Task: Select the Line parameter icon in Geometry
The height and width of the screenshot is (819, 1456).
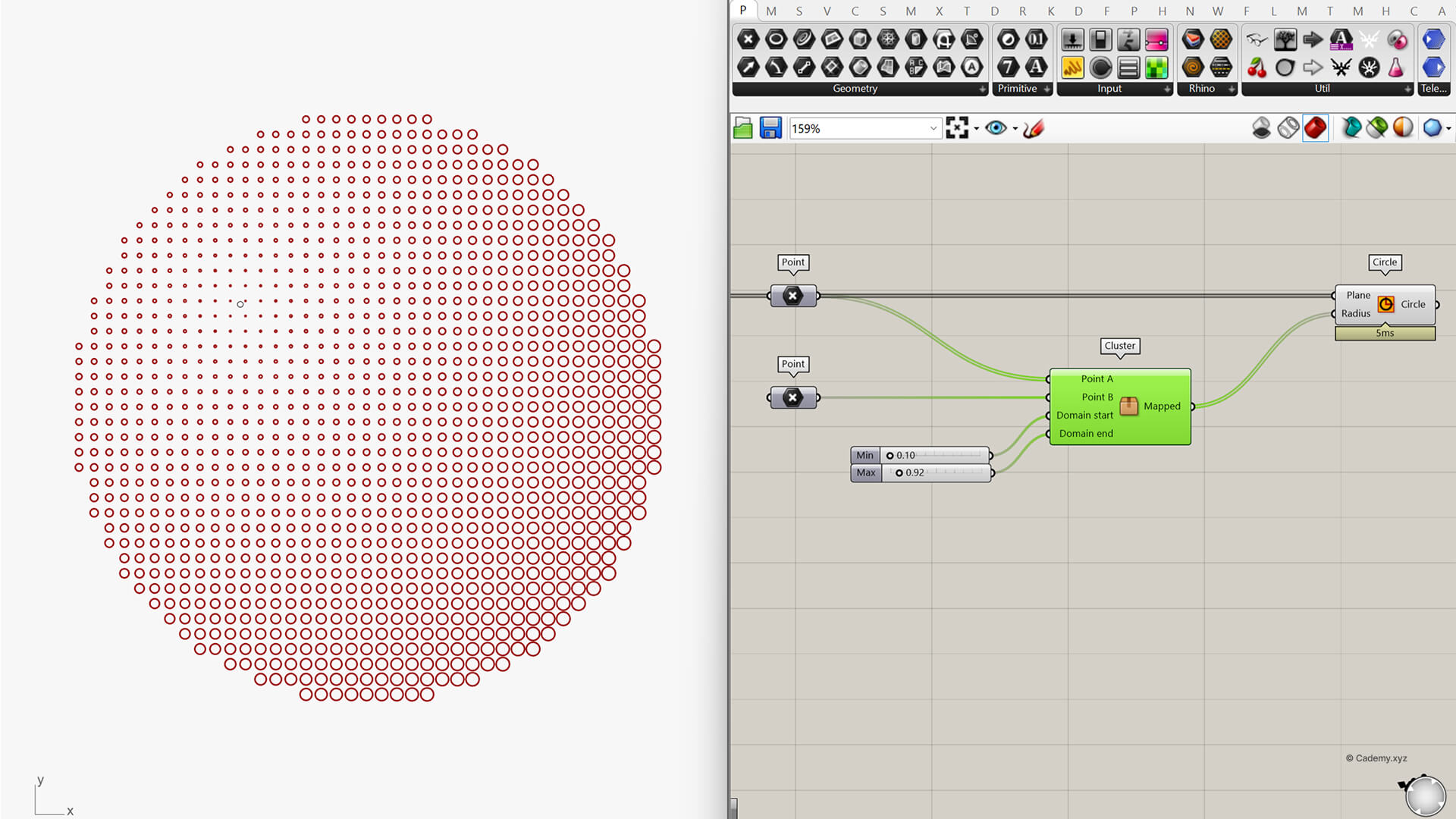Action: click(x=804, y=67)
